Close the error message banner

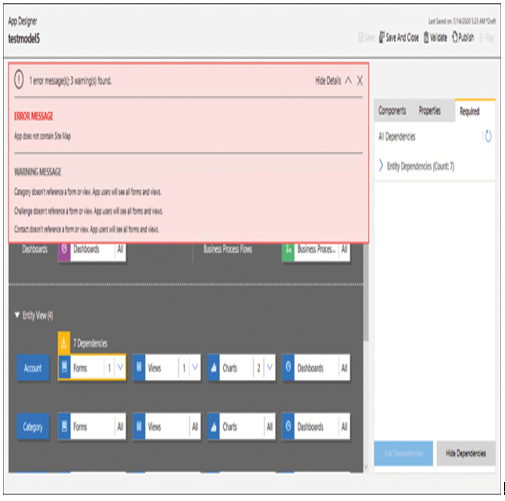pos(360,81)
